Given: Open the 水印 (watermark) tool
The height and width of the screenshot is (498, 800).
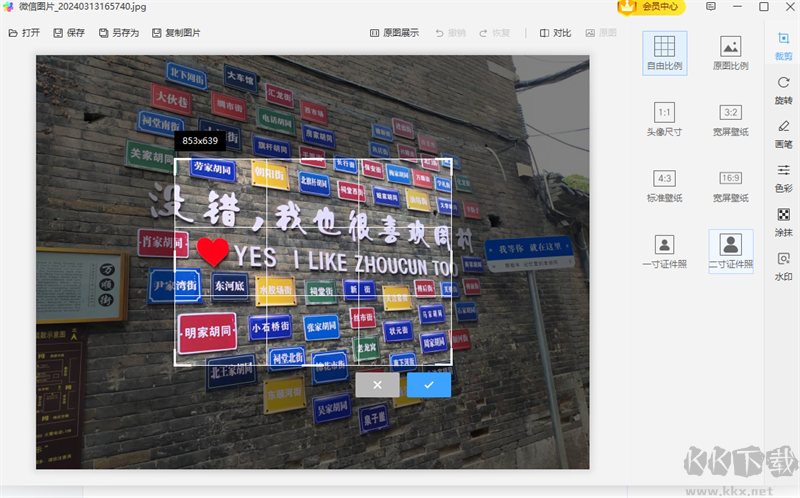Looking at the screenshot, I should click(x=783, y=264).
